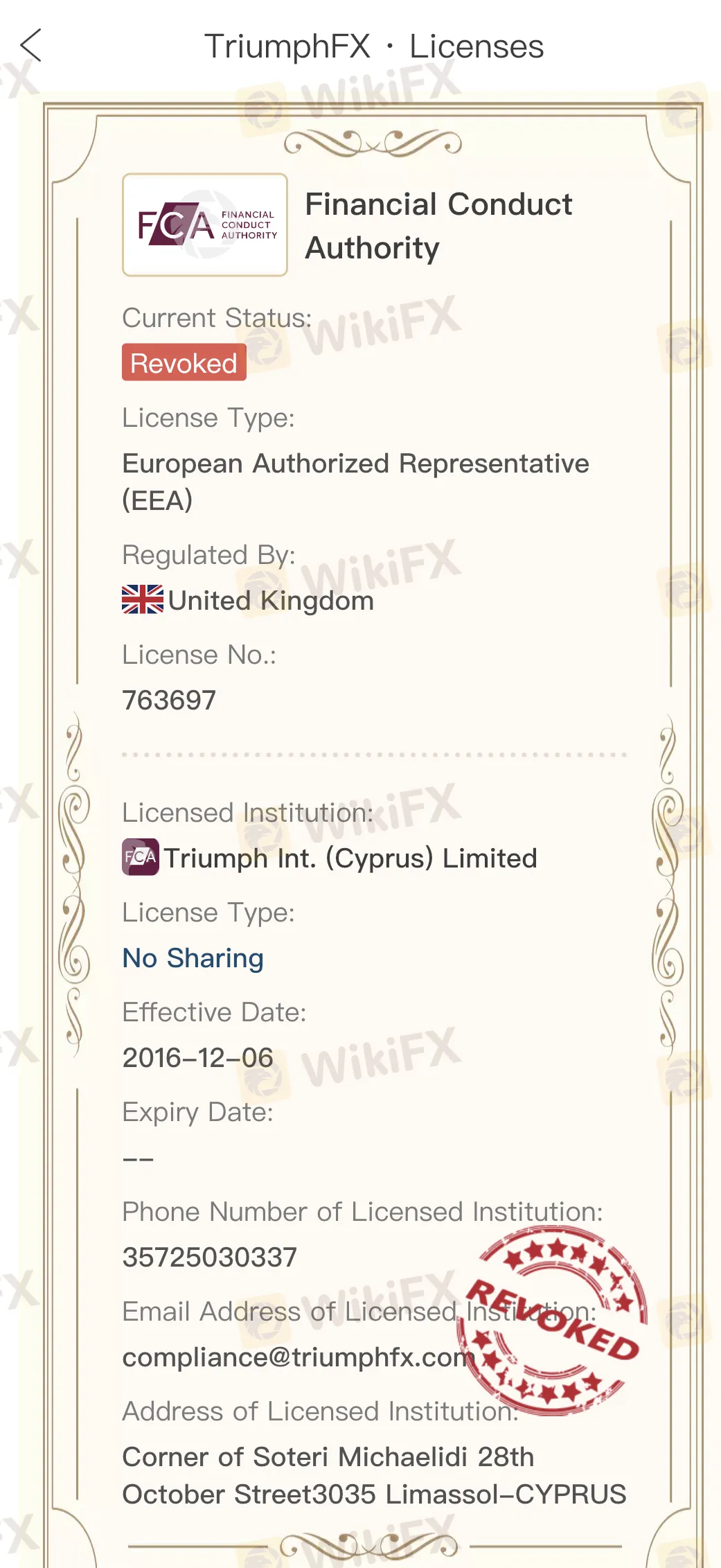This screenshot has width=721, height=1568.
Task: Open the No Sharing license type link
Action: (193, 958)
